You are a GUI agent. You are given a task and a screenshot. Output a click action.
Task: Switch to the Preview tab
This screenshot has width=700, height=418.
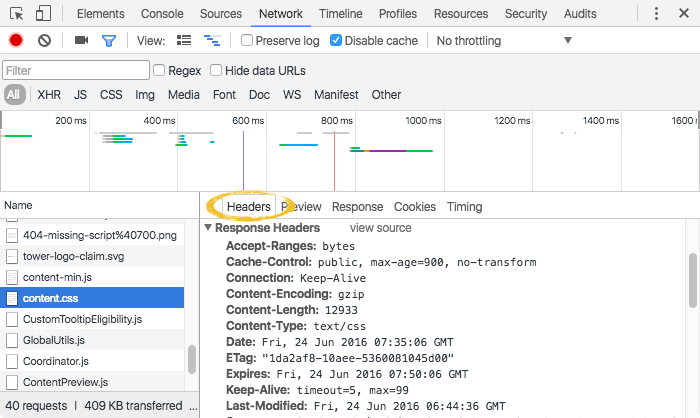[301, 206]
